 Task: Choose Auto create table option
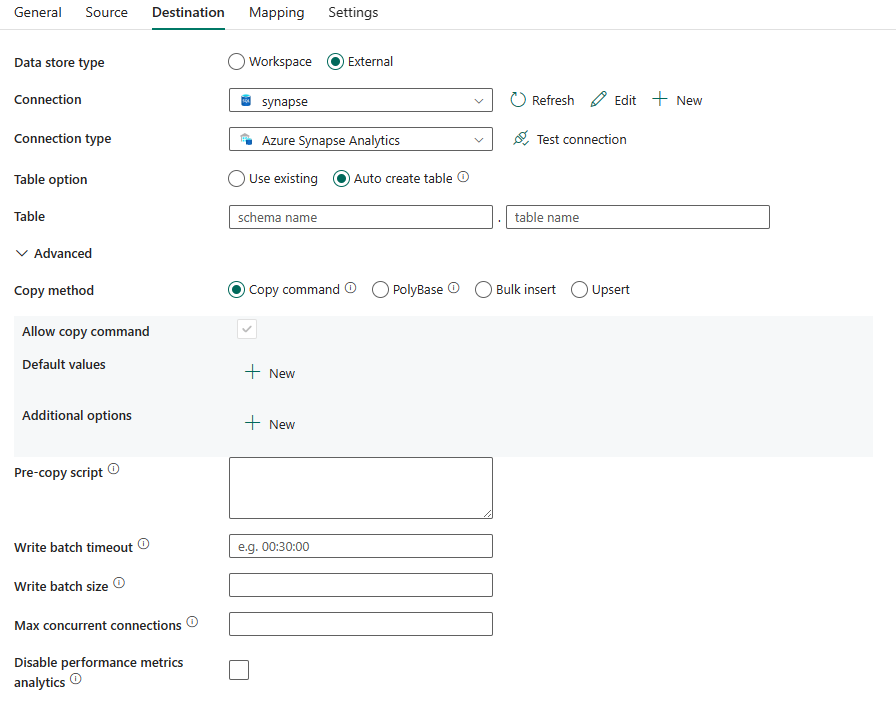click(x=341, y=179)
